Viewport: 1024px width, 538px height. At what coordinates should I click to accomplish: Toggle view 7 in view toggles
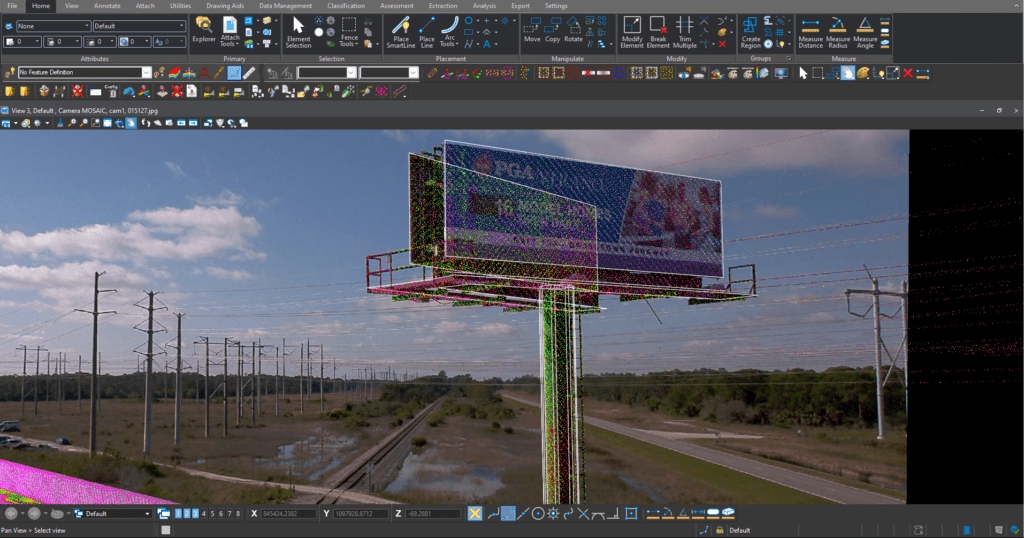coord(229,514)
